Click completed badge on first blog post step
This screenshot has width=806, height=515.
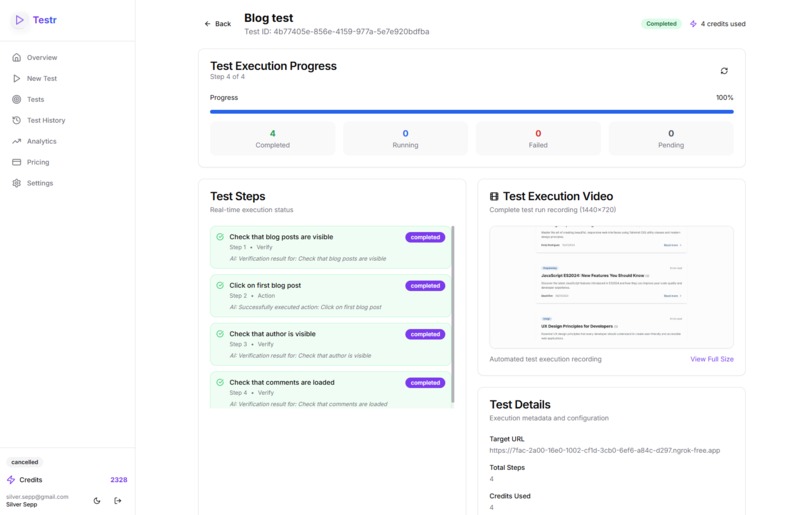(x=425, y=286)
